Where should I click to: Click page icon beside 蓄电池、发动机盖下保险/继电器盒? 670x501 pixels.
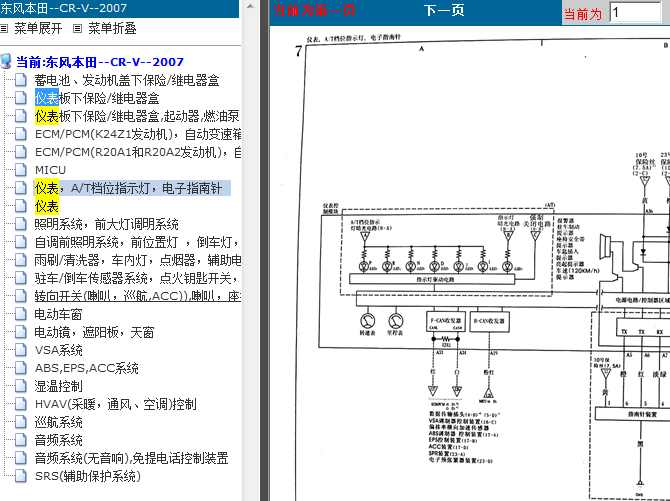[21, 80]
